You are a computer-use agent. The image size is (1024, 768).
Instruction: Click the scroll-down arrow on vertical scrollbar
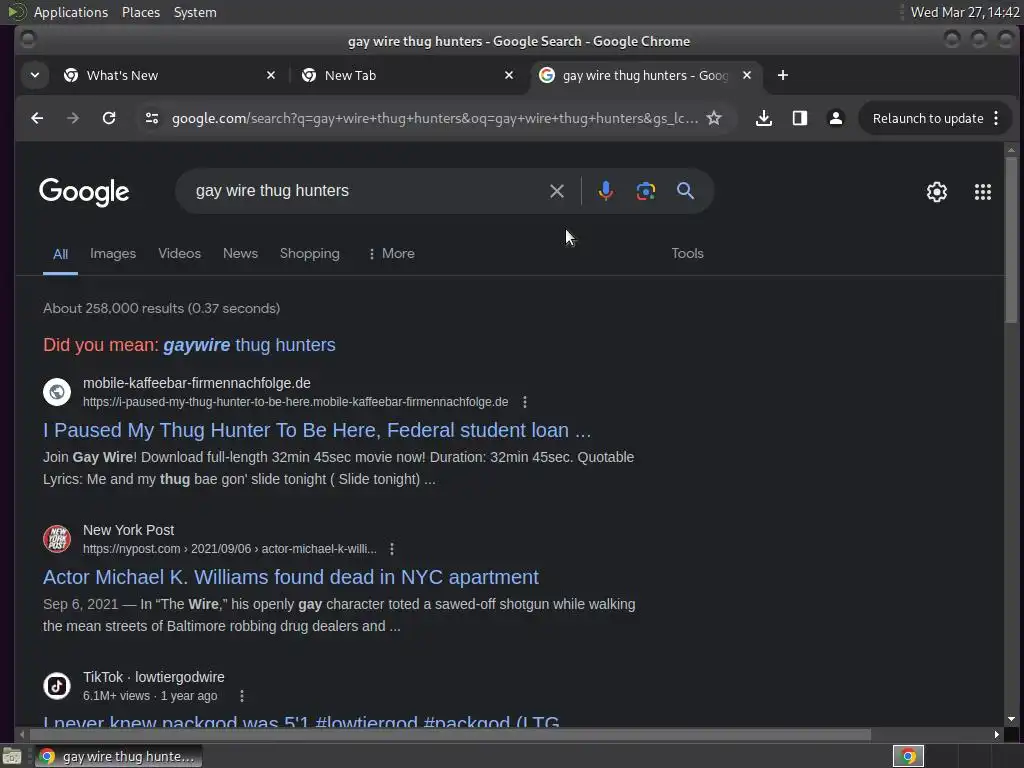pos(1012,720)
